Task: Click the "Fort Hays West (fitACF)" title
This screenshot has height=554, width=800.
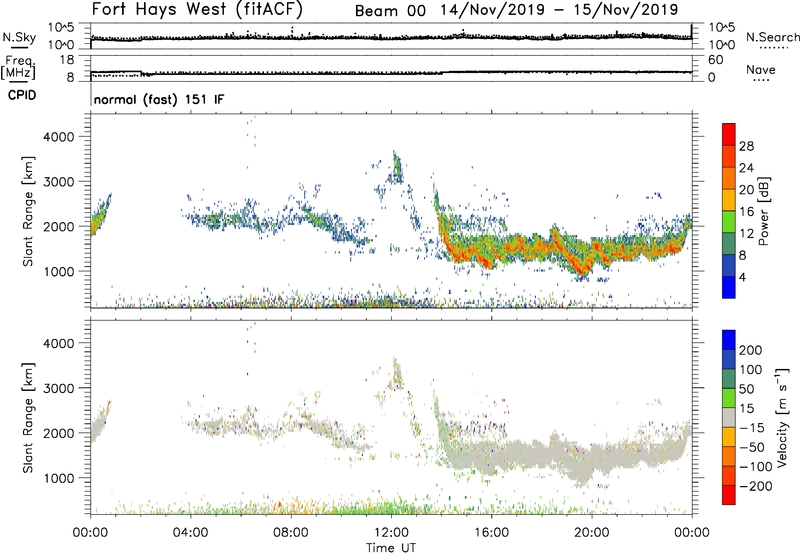Action: tap(197, 9)
